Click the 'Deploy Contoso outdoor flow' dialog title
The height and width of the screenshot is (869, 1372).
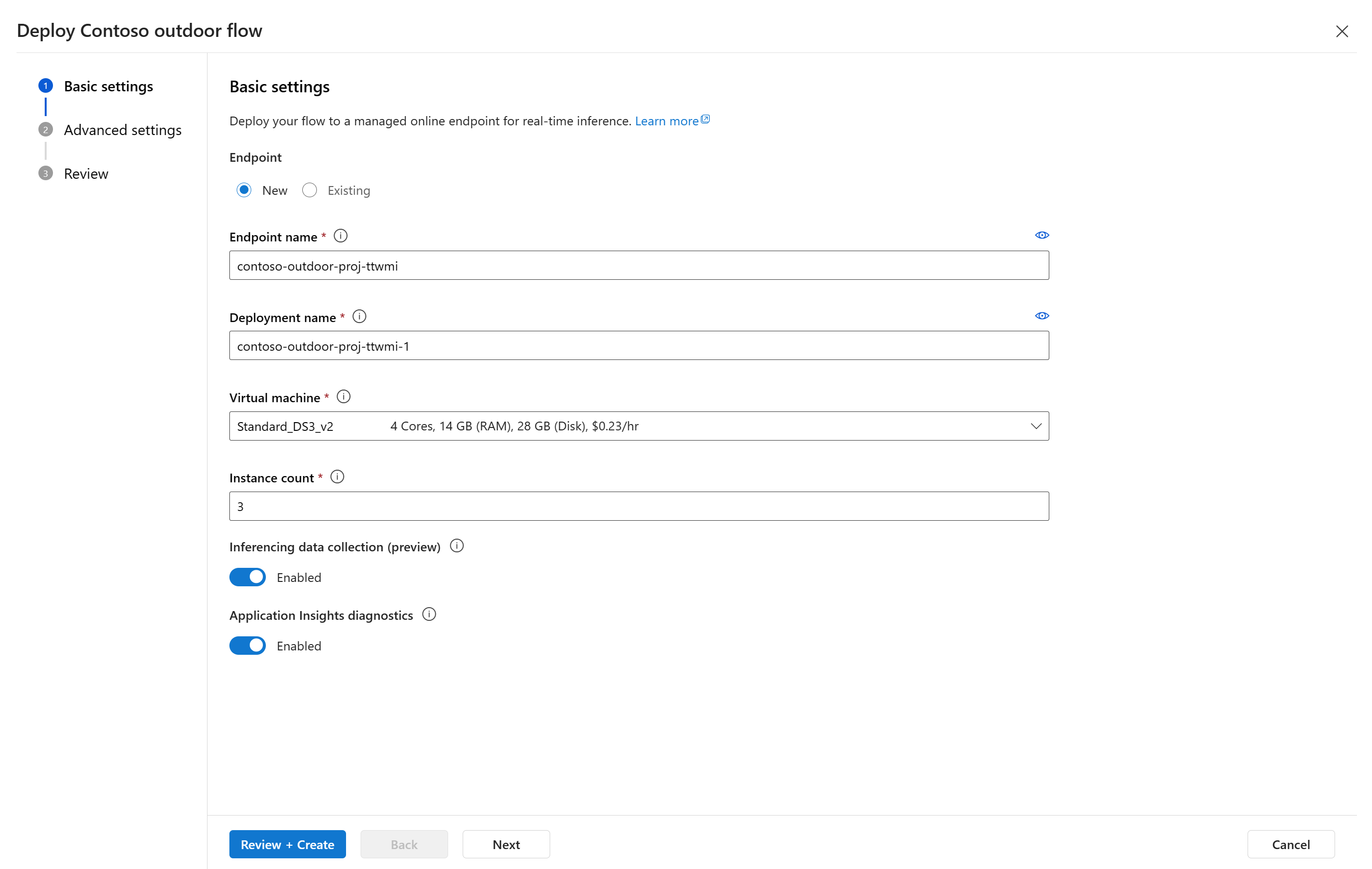click(139, 30)
